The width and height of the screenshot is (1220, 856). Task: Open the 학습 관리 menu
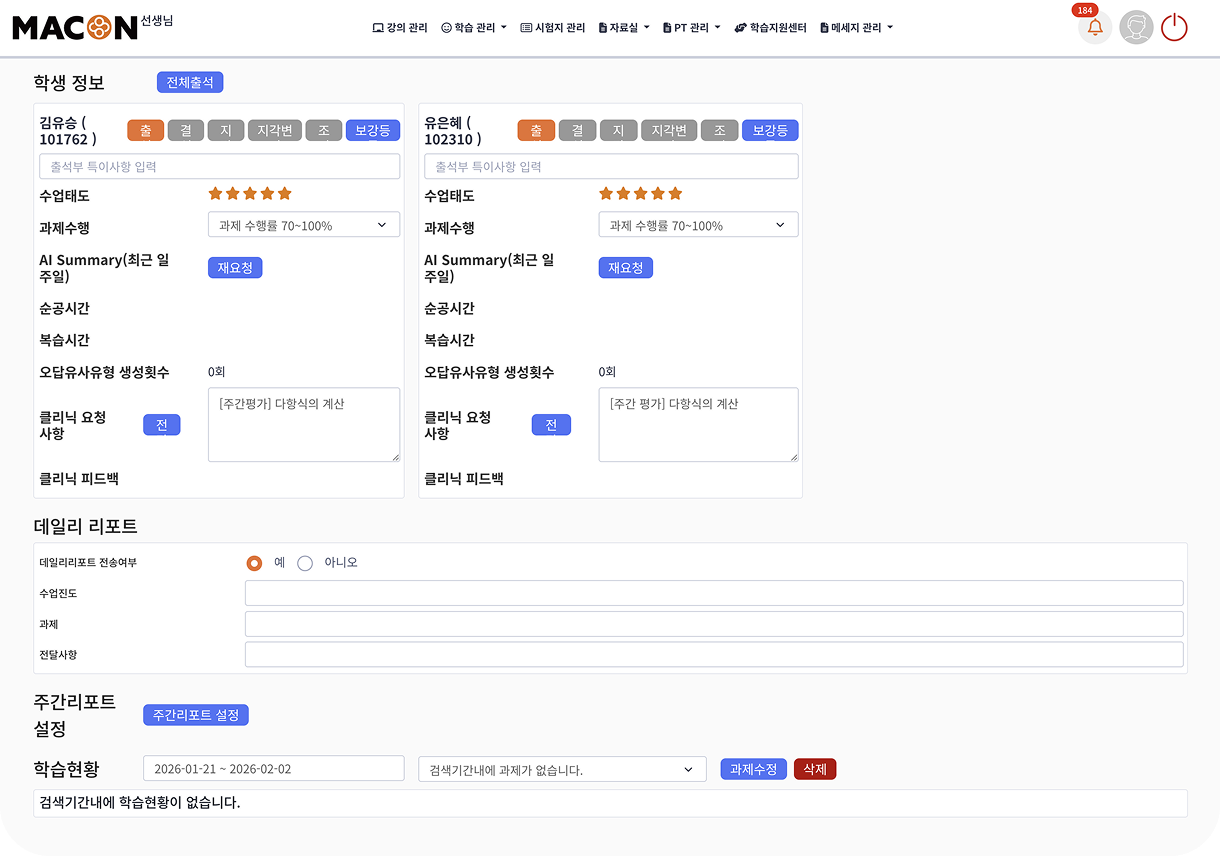coord(474,28)
